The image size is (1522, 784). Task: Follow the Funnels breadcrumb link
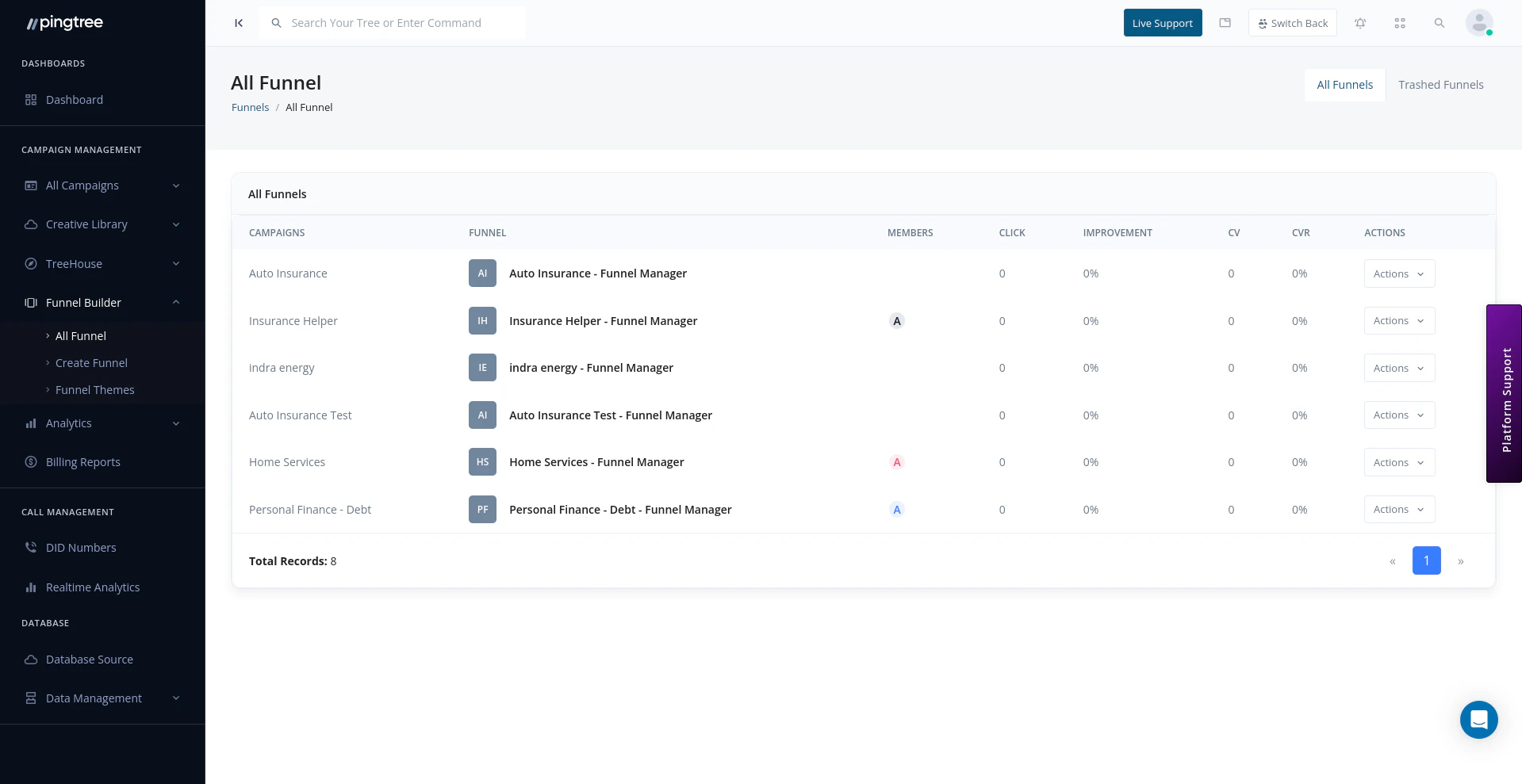click(250, 107)
